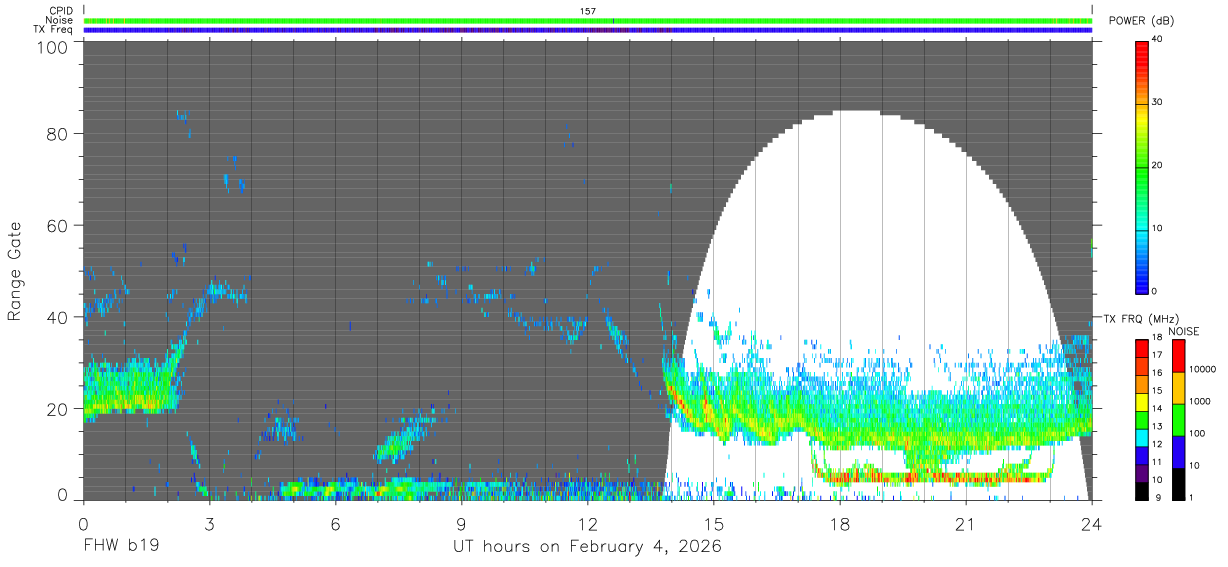Click the '40' tick on the POWER scale
Screen dimensions: 1228x567
pos(1159,40)
